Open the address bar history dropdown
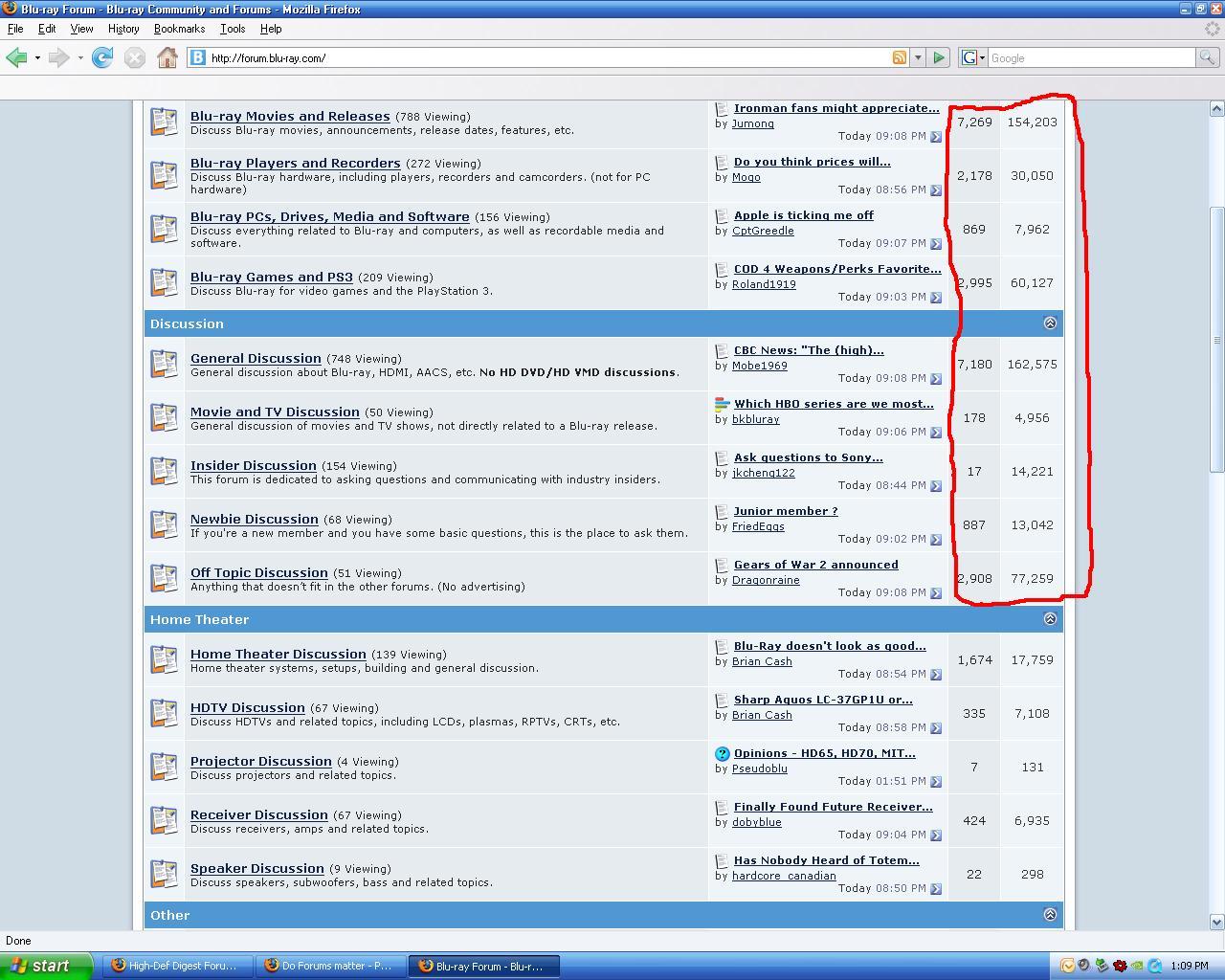 click(x=918, y=57)
